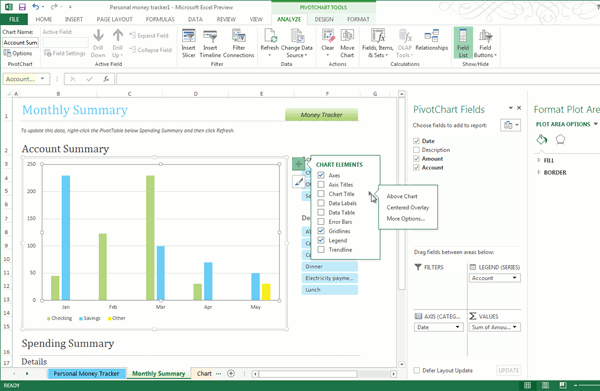The height and width of the screenshot is (391, 600).
Task: Enable Data Labels checkbox
Action: point(321,203)
